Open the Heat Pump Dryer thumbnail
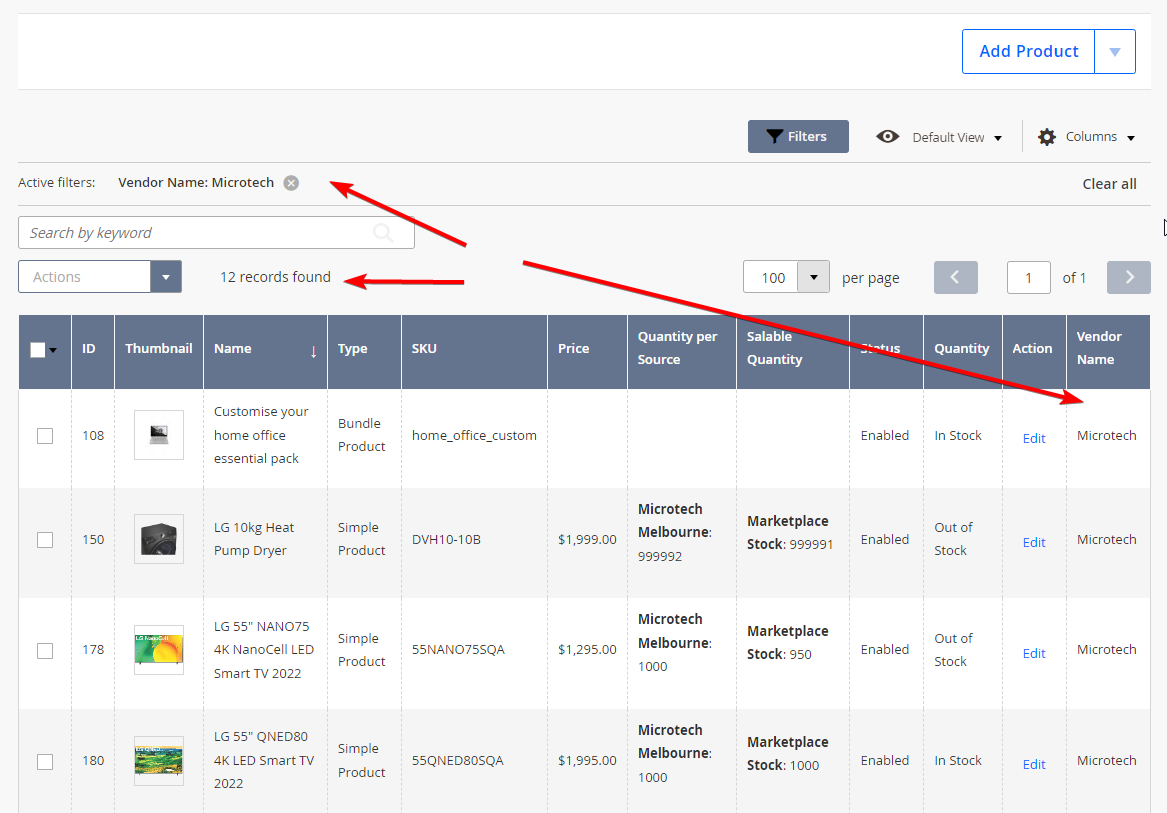Screen dimensions: 1167x813 pos(159,539)
